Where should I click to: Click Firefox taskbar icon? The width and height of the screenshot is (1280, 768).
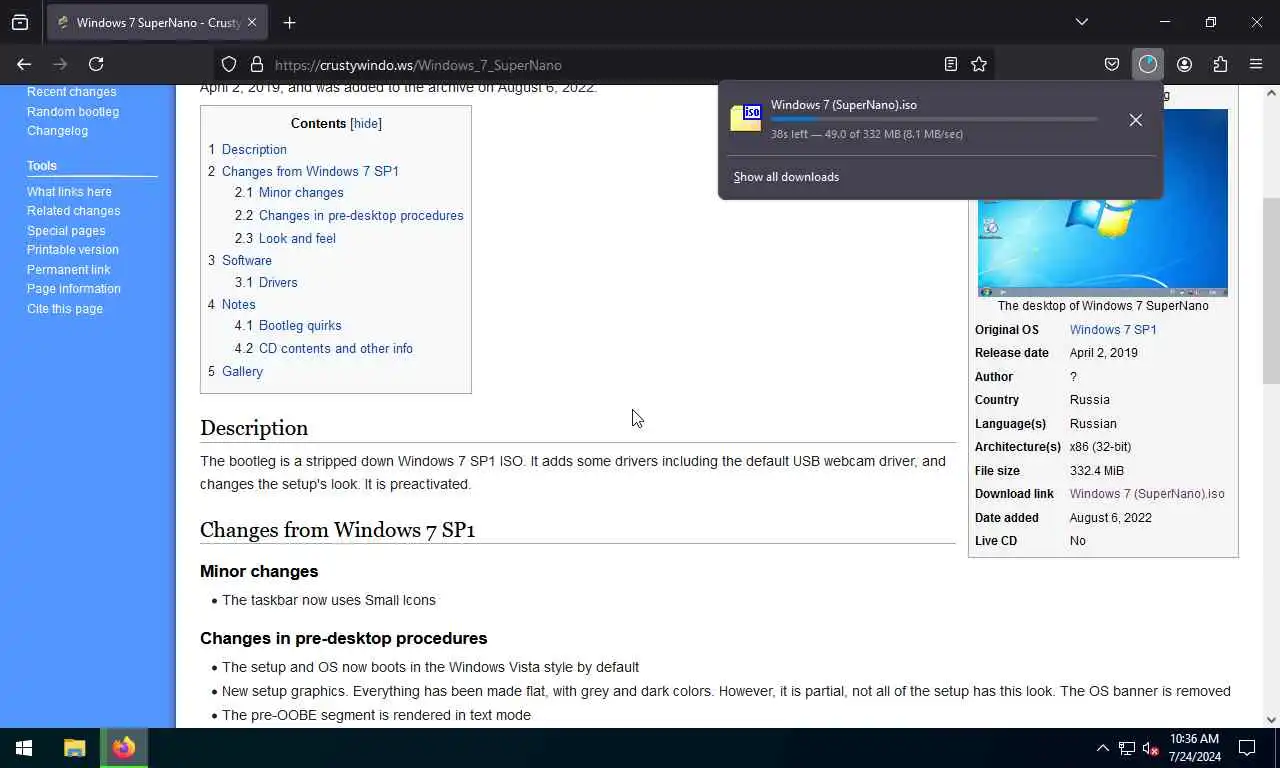pyautogui.click(x=124, y=748)
